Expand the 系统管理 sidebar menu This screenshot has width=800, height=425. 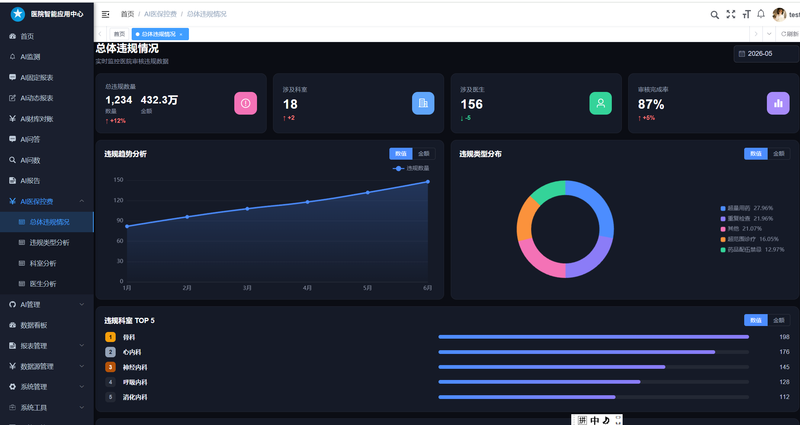click(47, 387)
